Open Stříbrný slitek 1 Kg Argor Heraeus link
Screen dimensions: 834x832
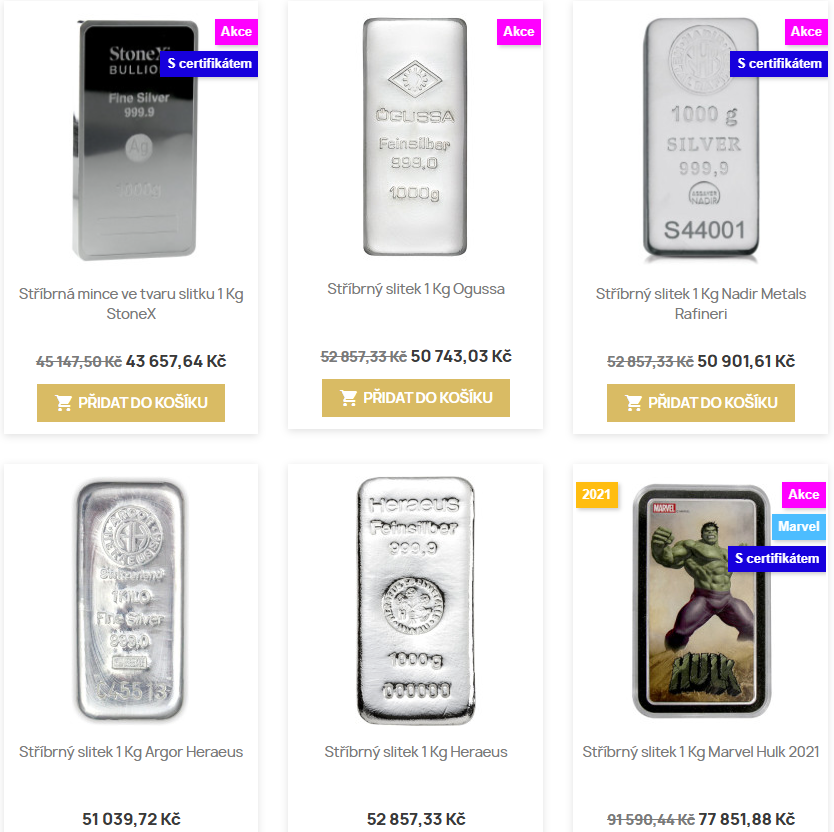click(131, 752)
